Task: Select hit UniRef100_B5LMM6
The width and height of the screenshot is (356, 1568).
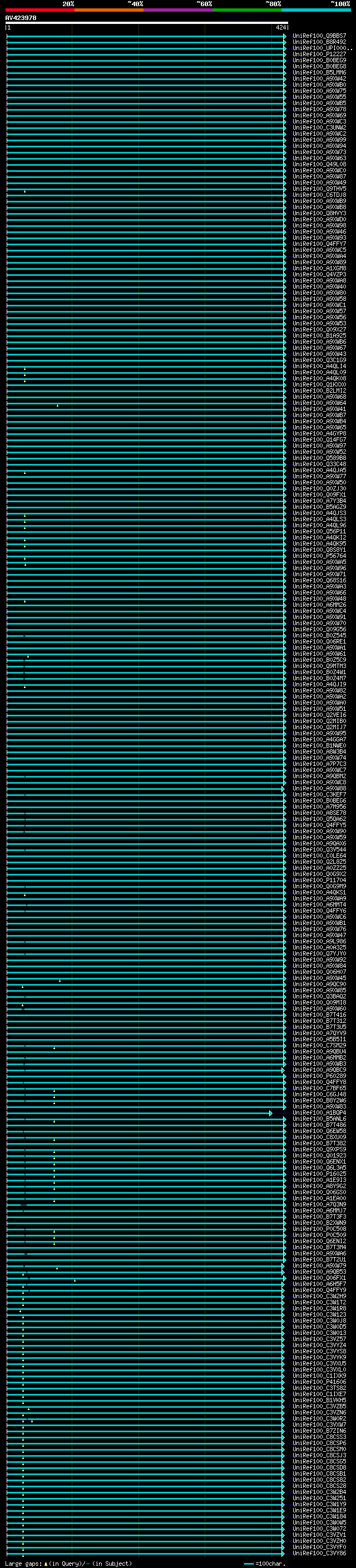Action: 319,72
